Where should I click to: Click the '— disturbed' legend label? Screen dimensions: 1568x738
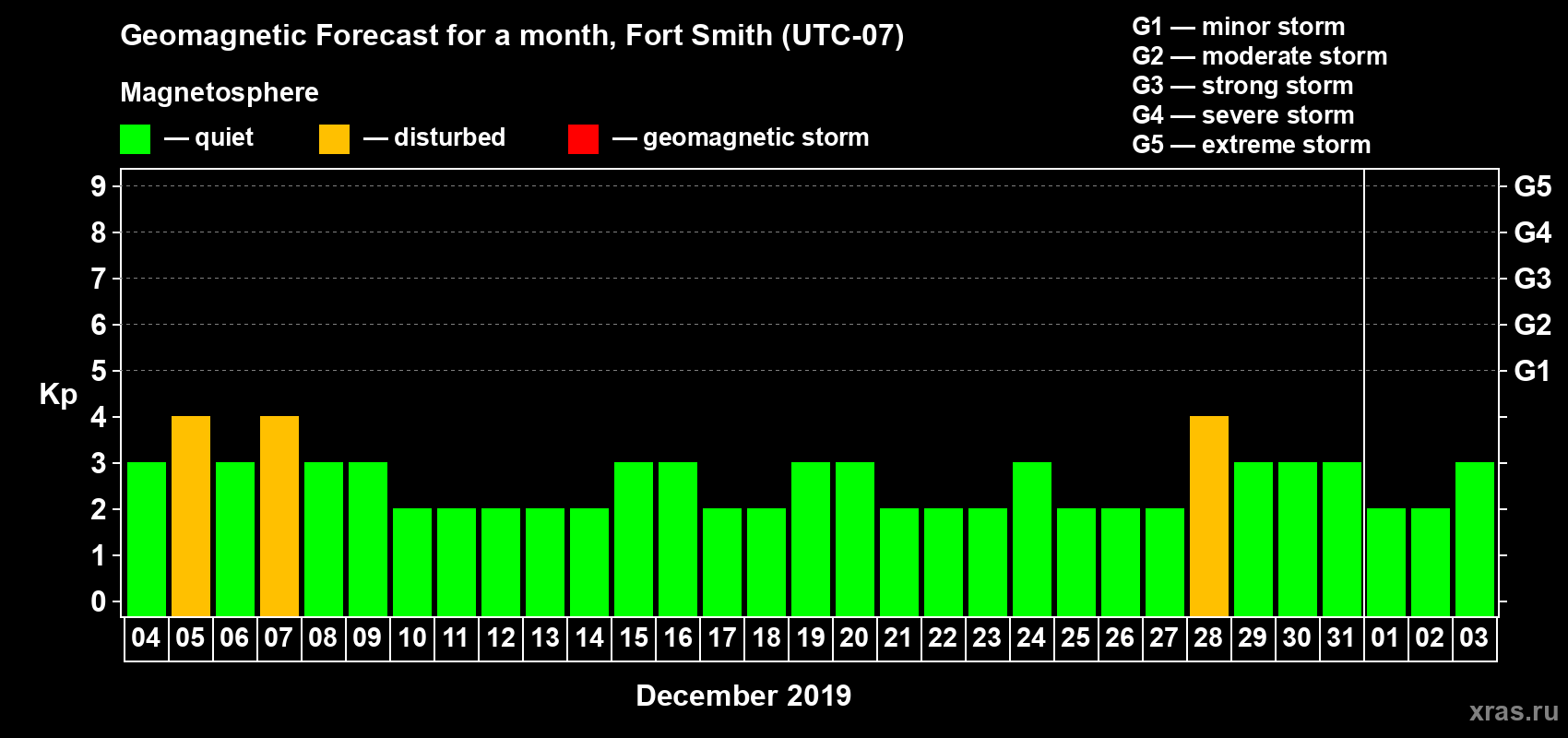[434, 137]
